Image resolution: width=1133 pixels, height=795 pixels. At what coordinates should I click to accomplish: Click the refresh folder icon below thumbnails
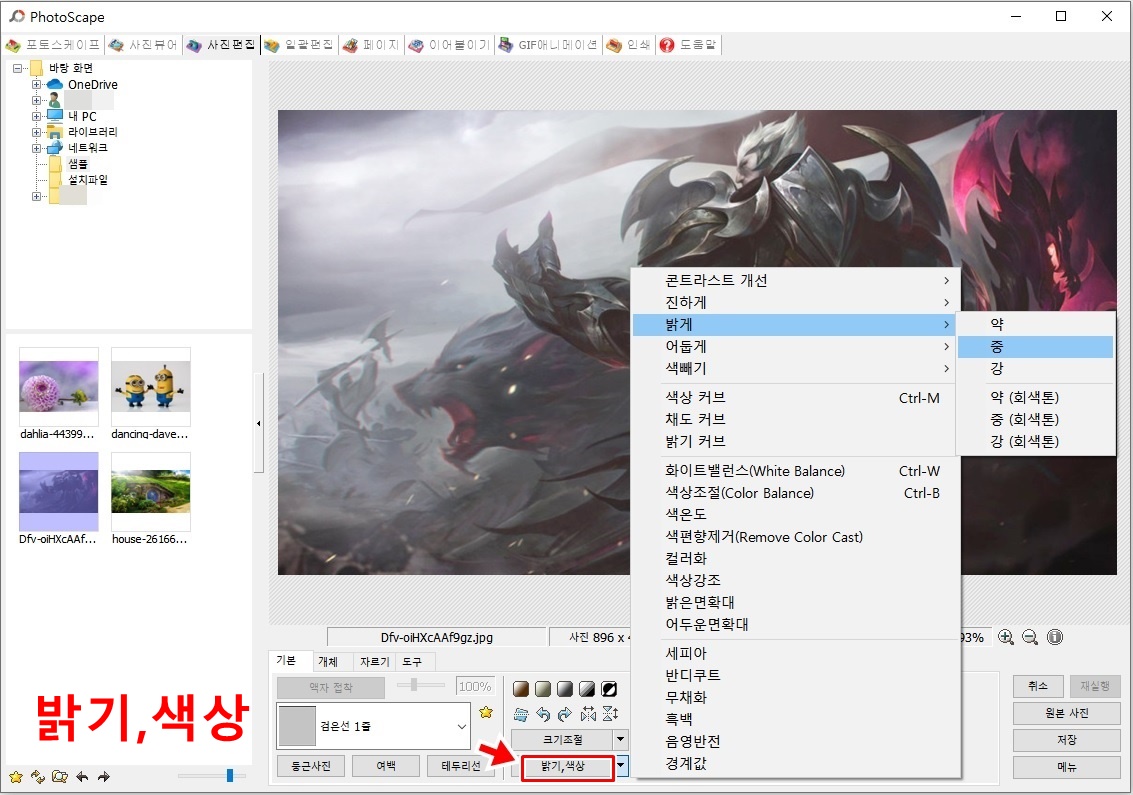[38, 777]
